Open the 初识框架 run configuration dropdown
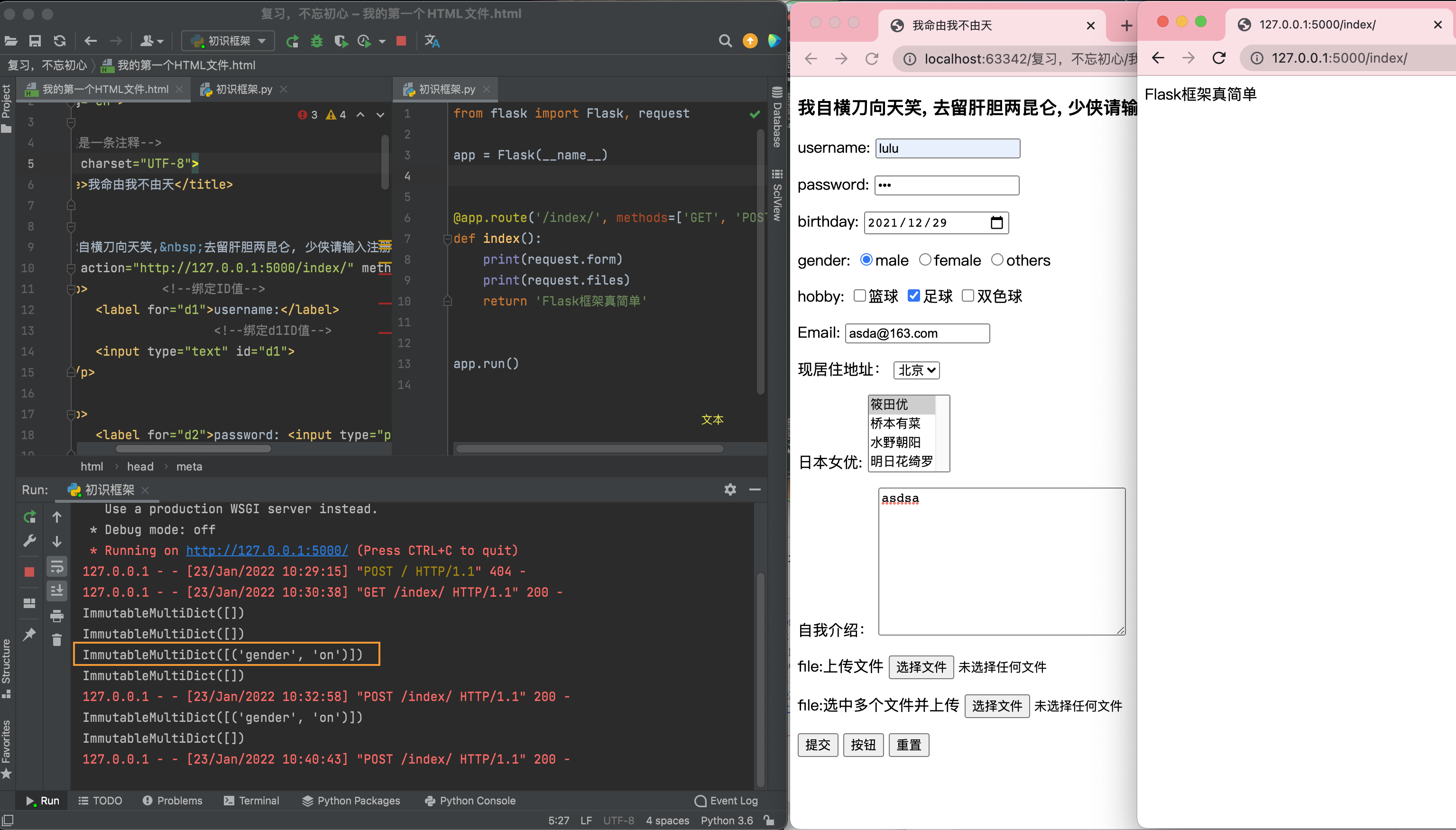 point(229,41)
